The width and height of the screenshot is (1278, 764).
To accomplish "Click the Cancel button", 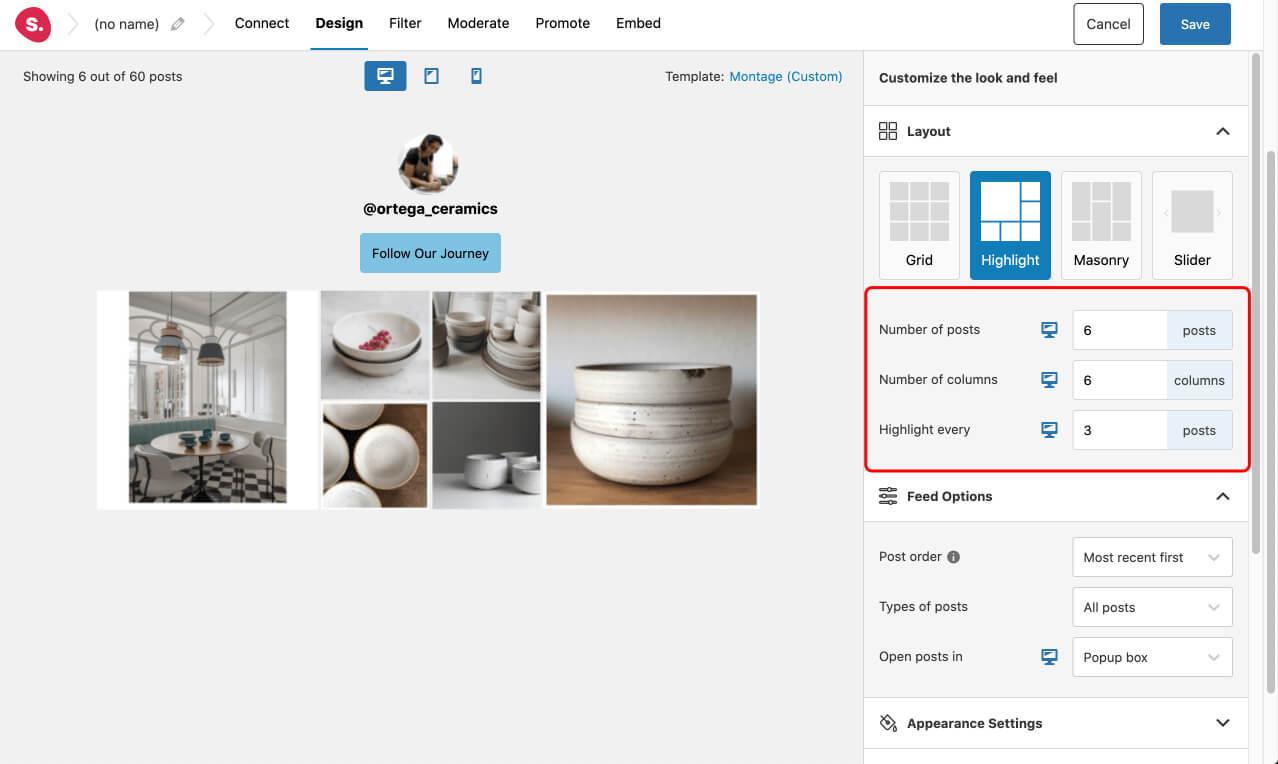I will [x=1108, y=24].
